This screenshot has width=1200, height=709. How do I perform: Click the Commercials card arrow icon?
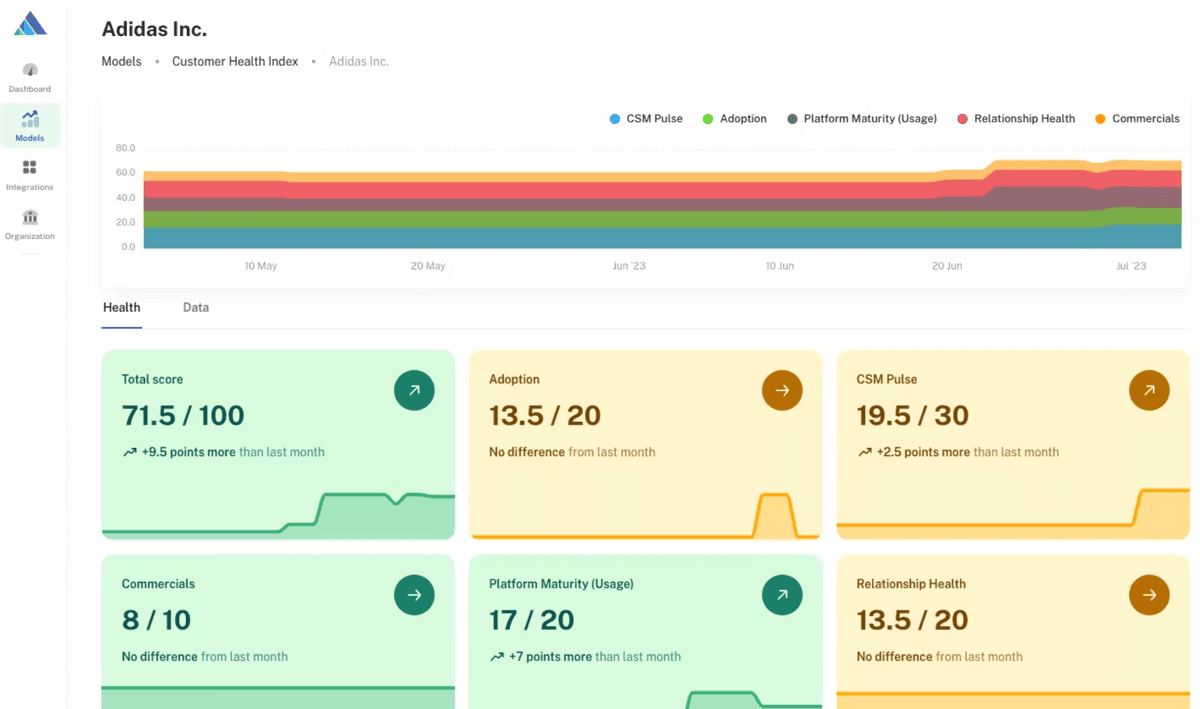(x=414, y=595)
